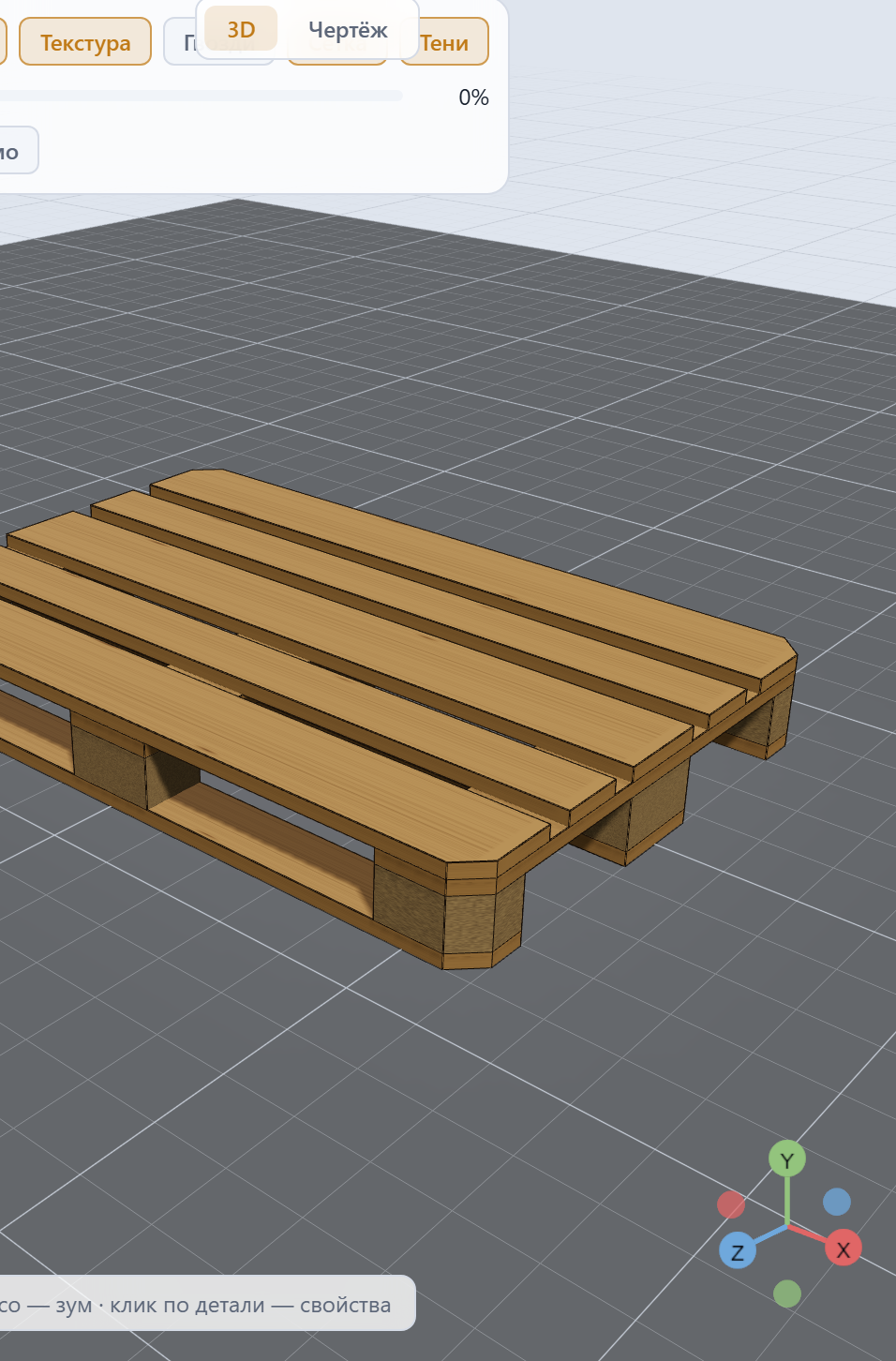Snap view to the blue Z axis
Screen dimensions: 896x1361
point(738,1251)
